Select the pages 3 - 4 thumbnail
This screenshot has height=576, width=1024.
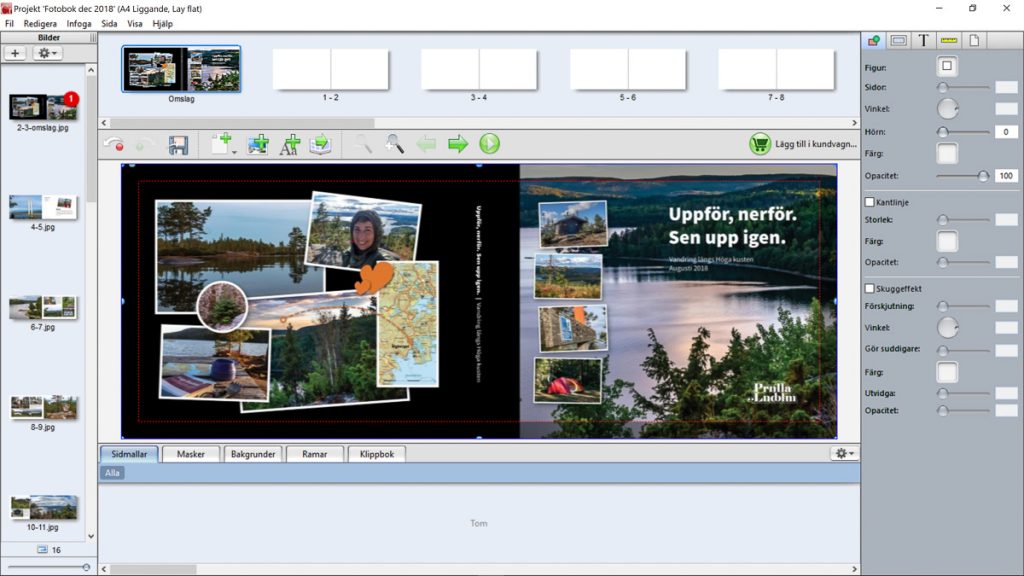pos(479,69)
